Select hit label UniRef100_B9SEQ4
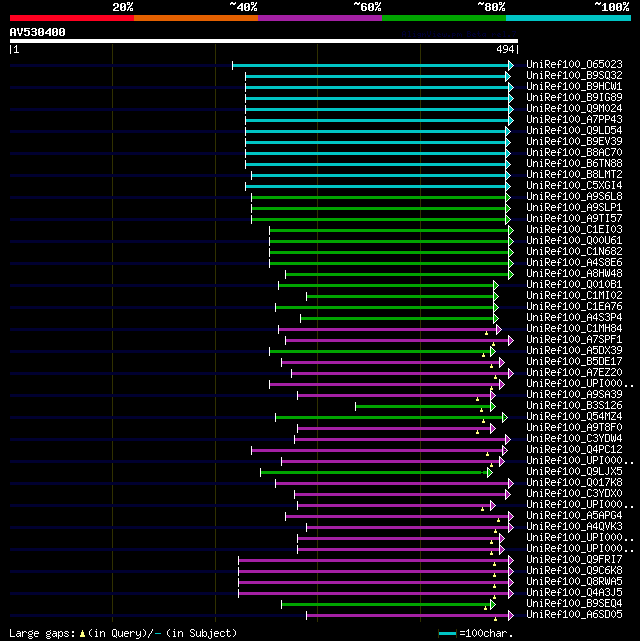640x641 pixels. point(574,604)
